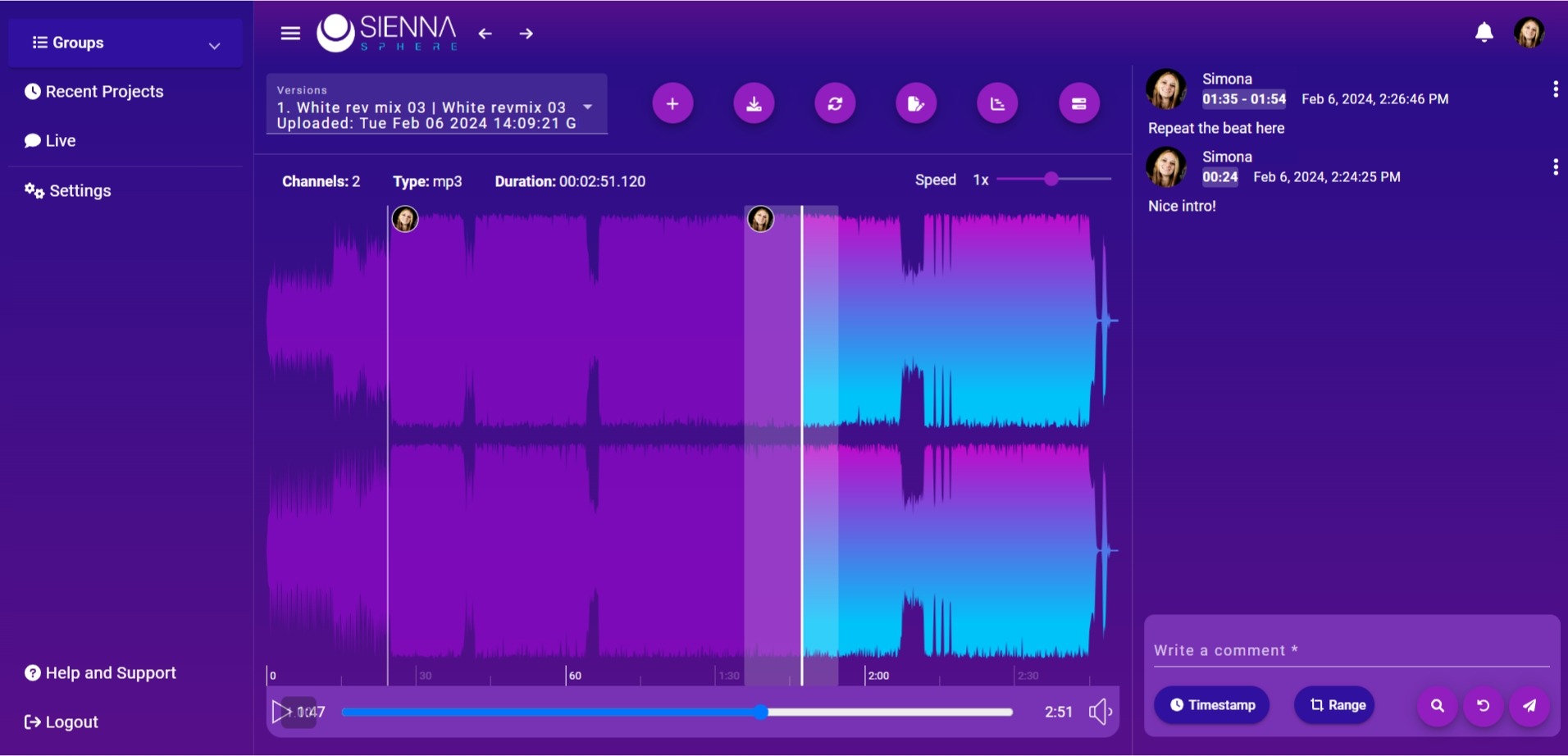Click the refresh sync icon button
The height and width of the screenshot is (756, 1568).
[835, 104]
